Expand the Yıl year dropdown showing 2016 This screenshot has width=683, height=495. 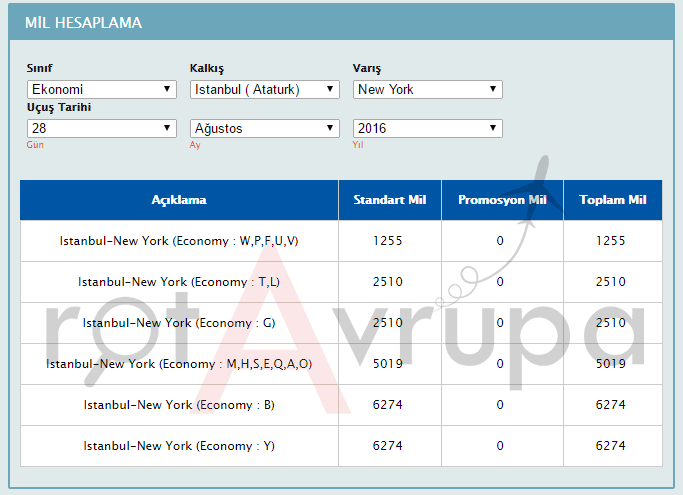[x=428, y=128]
